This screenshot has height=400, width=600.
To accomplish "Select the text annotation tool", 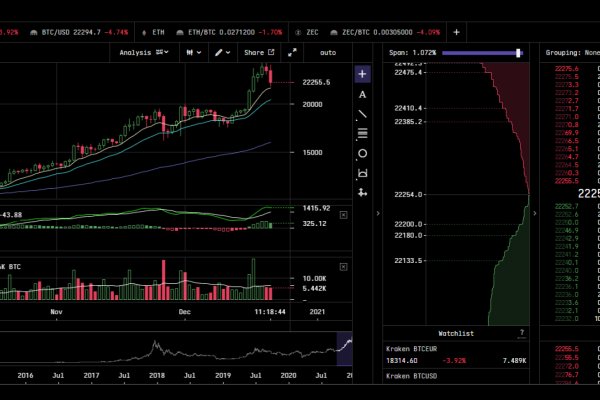I will point(362,95).
